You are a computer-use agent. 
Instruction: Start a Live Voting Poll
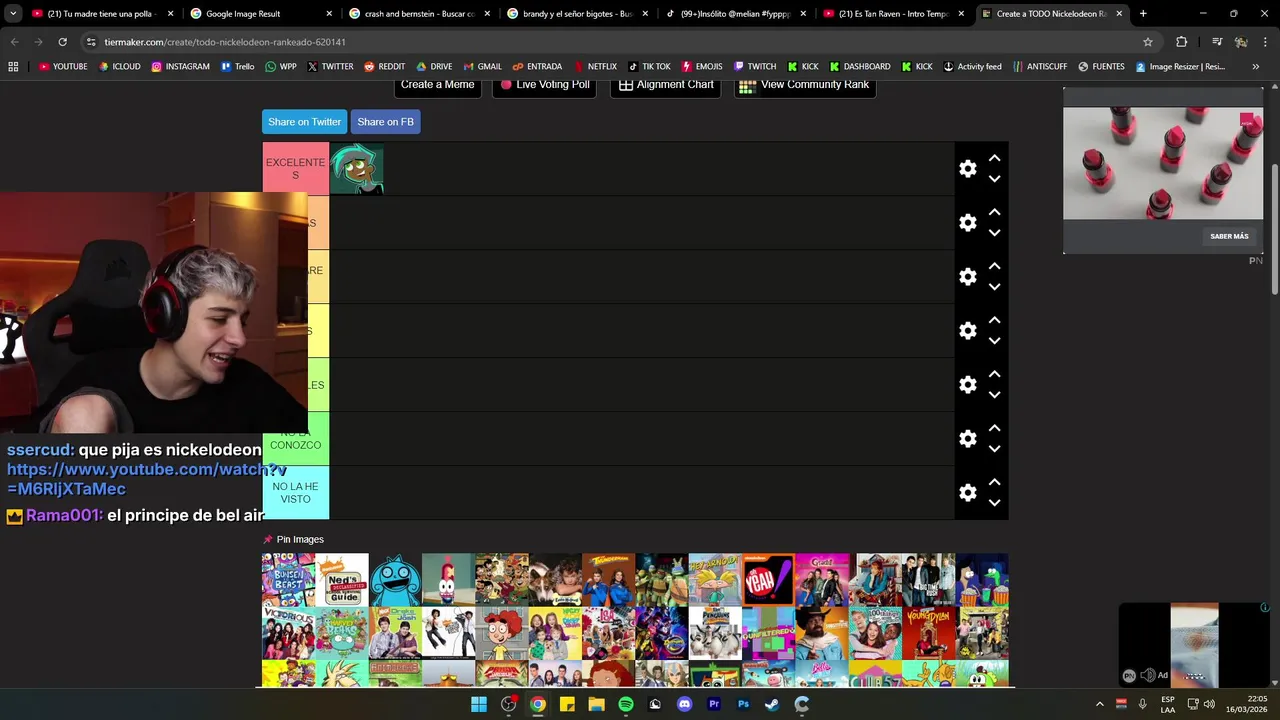click(x=545, y=85)
